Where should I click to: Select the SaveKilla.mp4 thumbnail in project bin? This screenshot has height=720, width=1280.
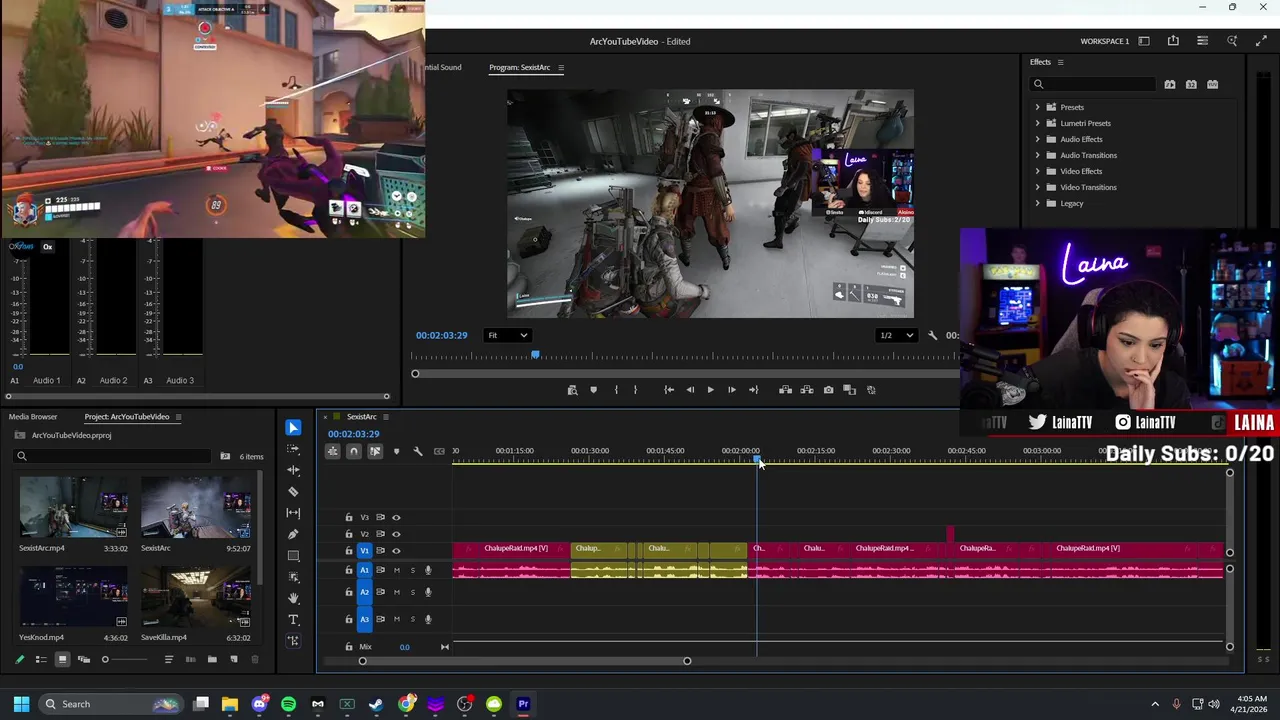point(196,597)
